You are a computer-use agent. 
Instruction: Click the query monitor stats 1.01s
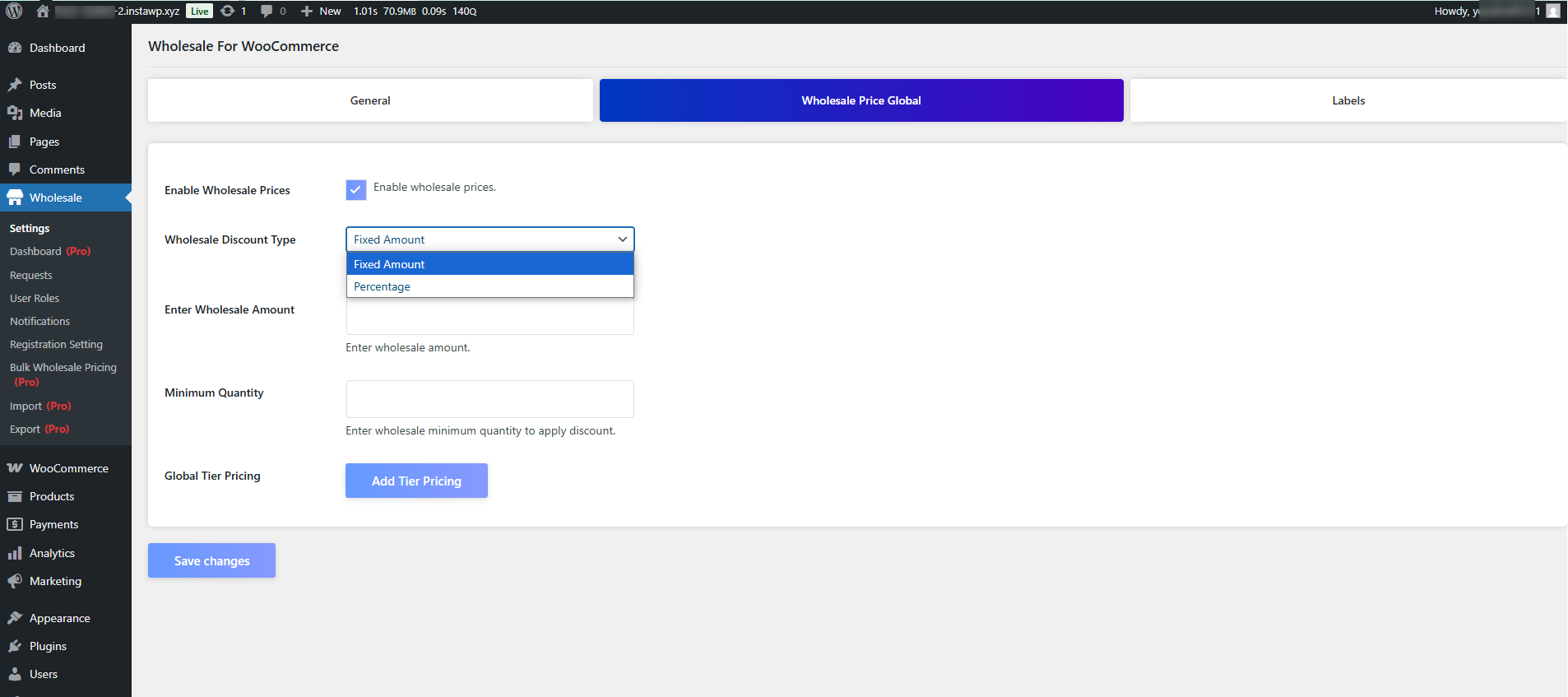(365, 11)
